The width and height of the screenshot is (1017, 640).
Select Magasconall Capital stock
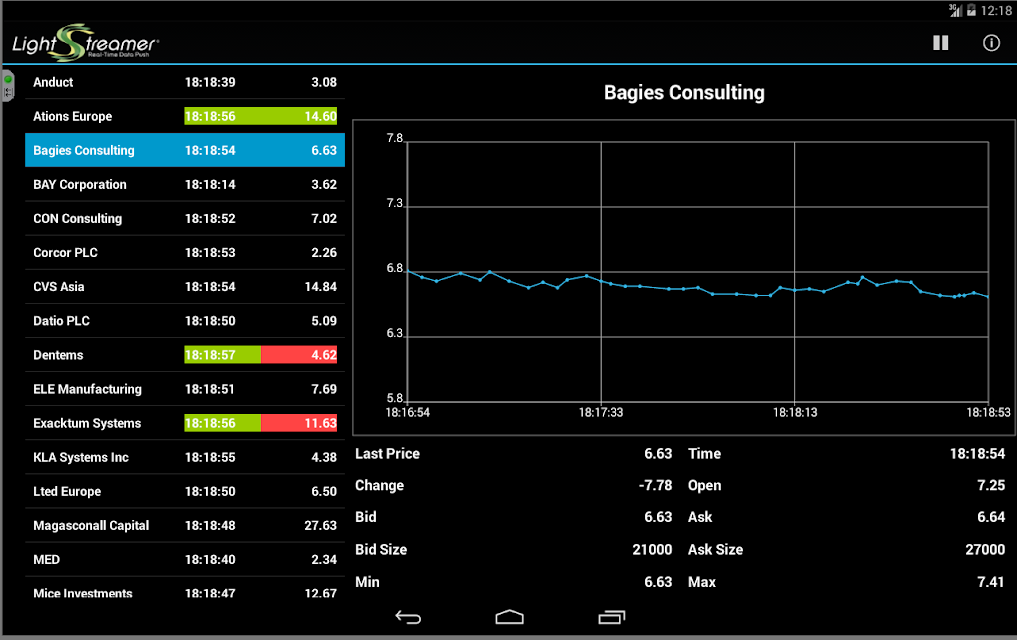pyautogui.click(x=185, y=525)
